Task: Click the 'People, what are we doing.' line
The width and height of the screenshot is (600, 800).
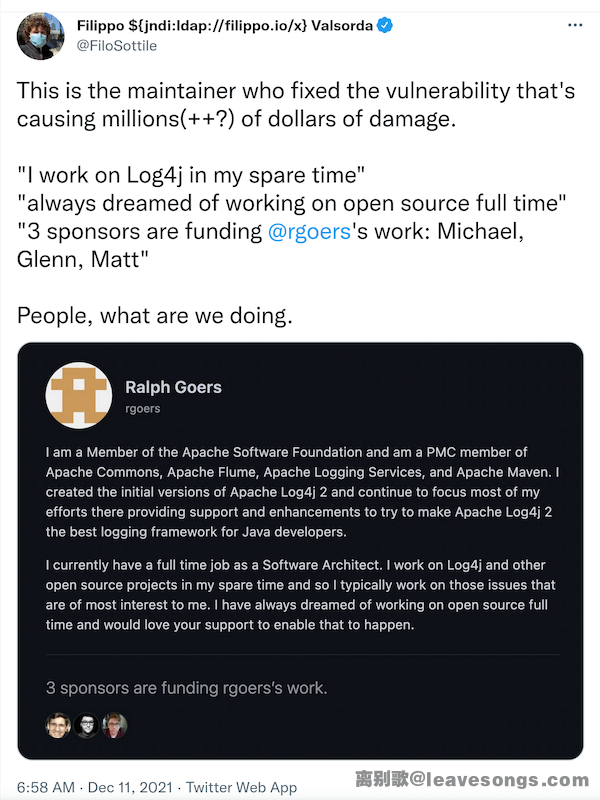Action: click(154, 316)
